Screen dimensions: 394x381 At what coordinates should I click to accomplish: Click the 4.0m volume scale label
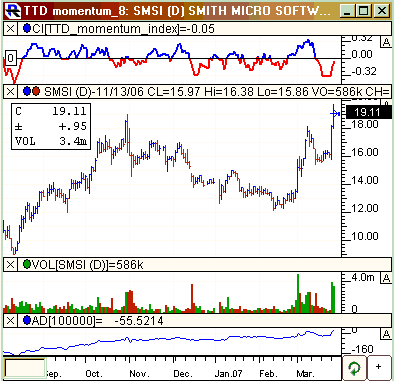pos(363,277)
